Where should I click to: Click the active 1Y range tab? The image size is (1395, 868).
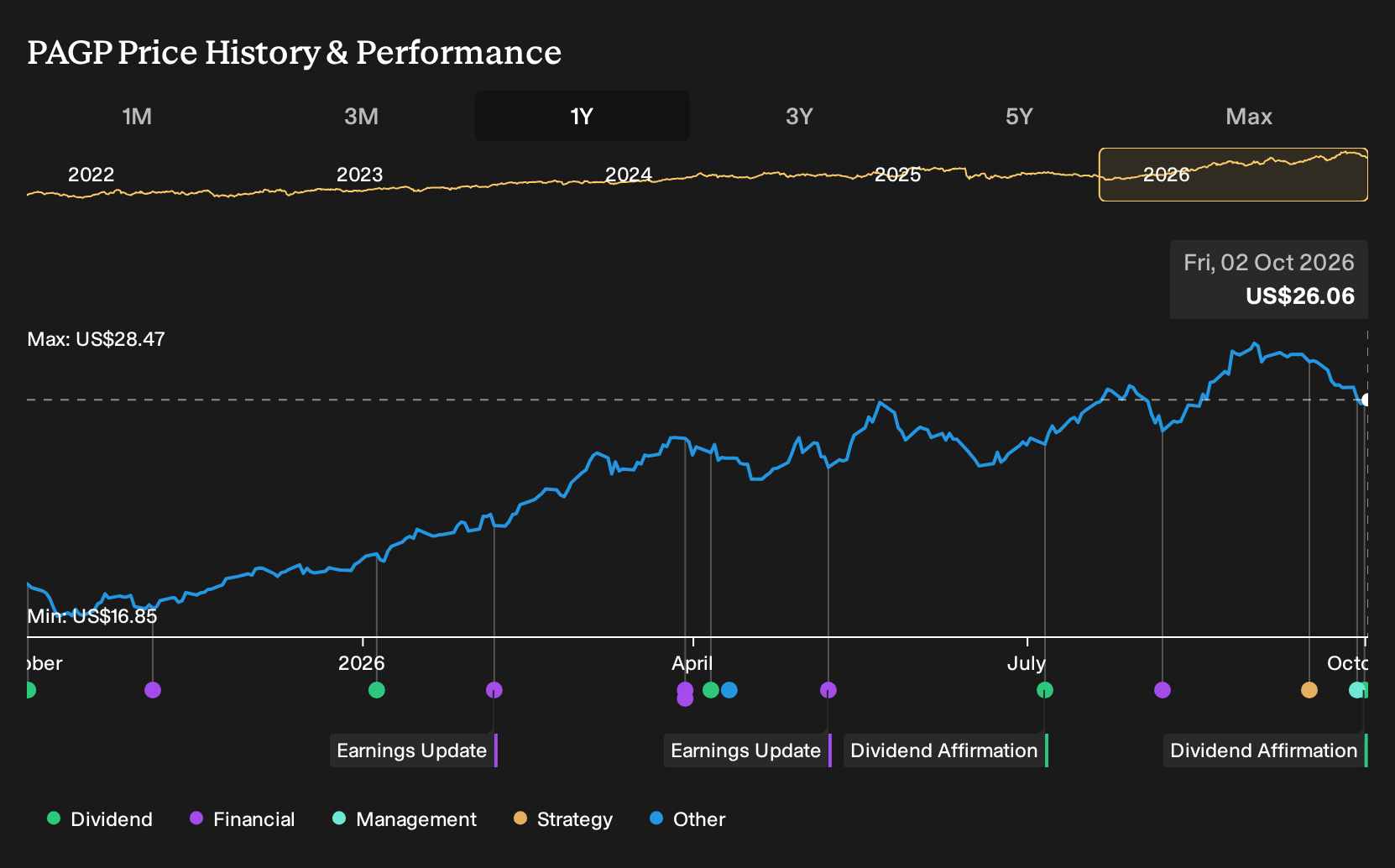pos(582,116)
